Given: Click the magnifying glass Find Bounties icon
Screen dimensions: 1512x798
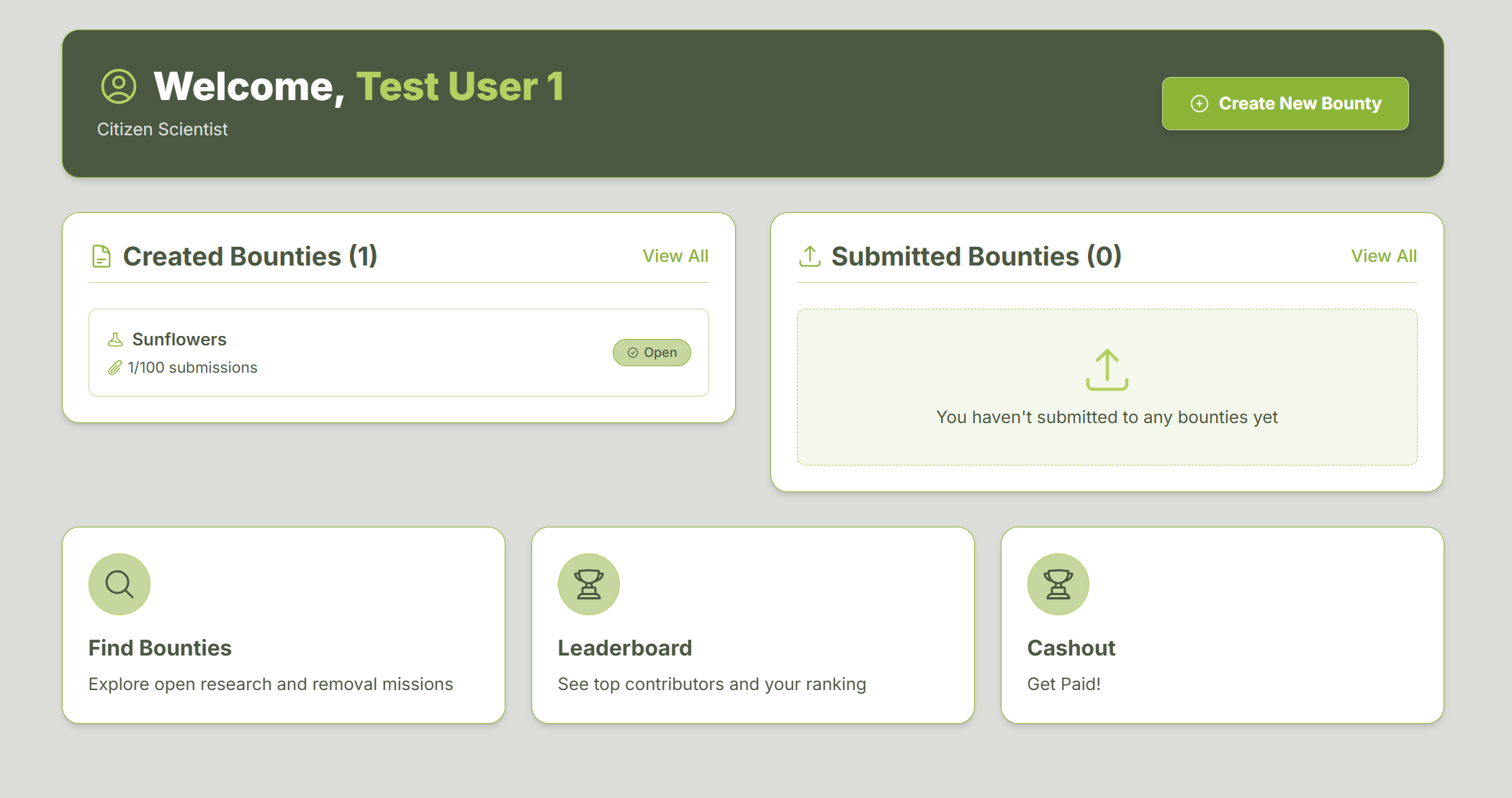Looking at the screenshot, I should 120,584.
